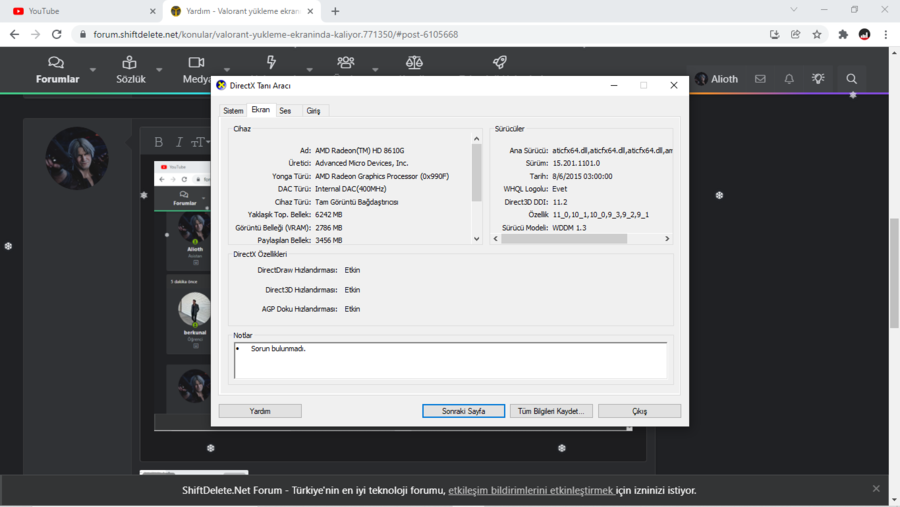Expand the Medya dropdown arrow

point(227,70)
